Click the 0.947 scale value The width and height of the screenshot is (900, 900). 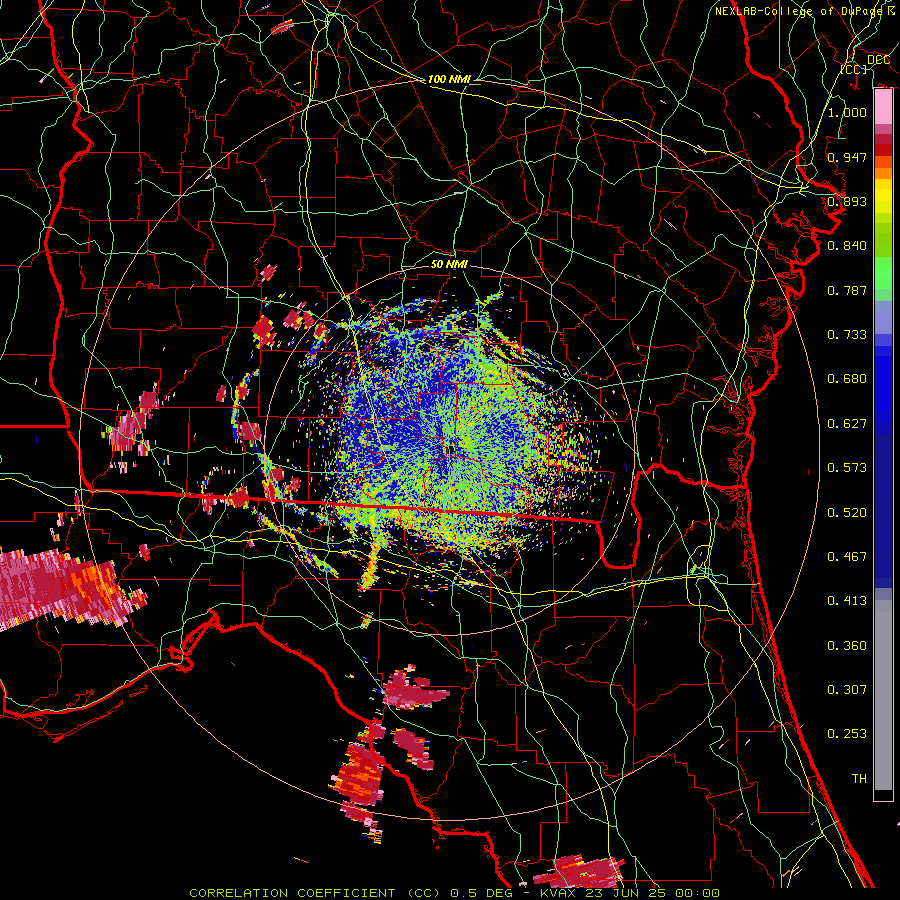[847, 157]
